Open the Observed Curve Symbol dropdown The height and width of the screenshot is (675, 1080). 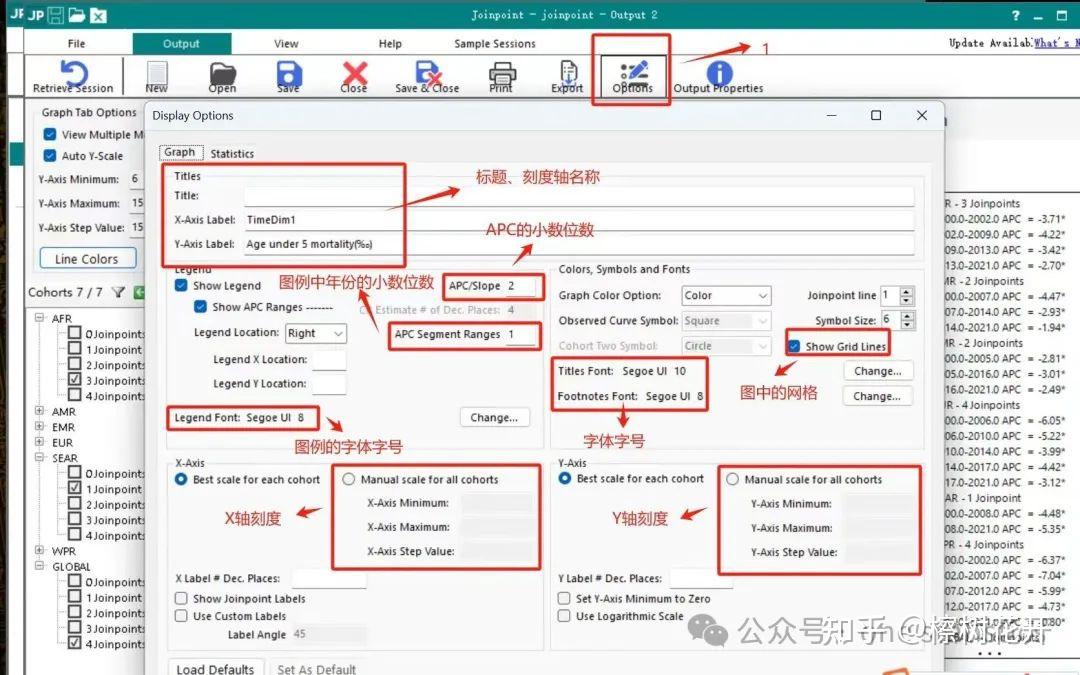(x=726, y=320)
